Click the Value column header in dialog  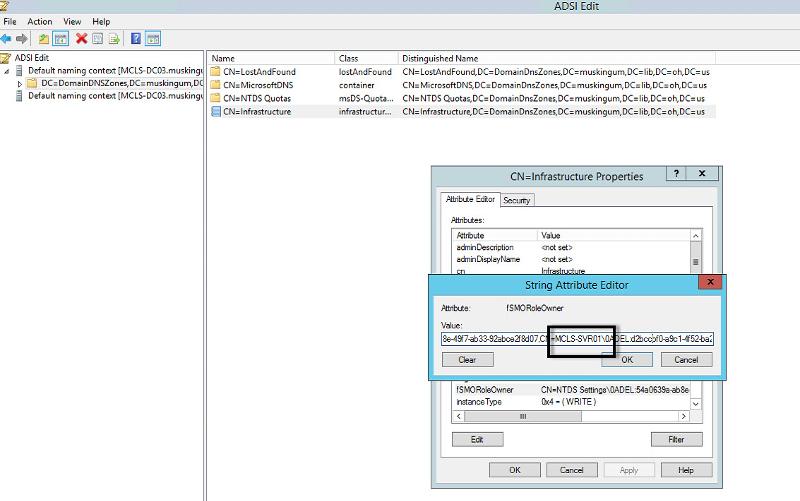pos(614,235)
